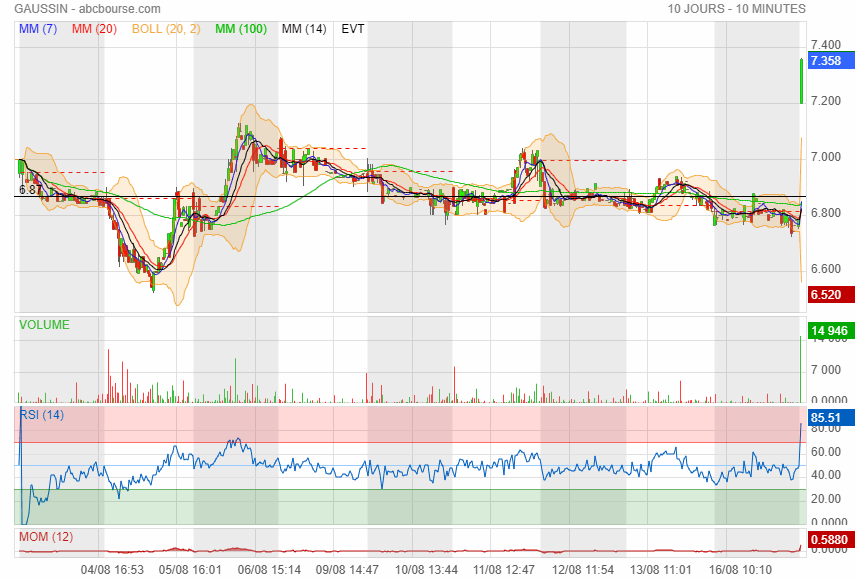Click the green MM (100) legend label

(241, 29)
